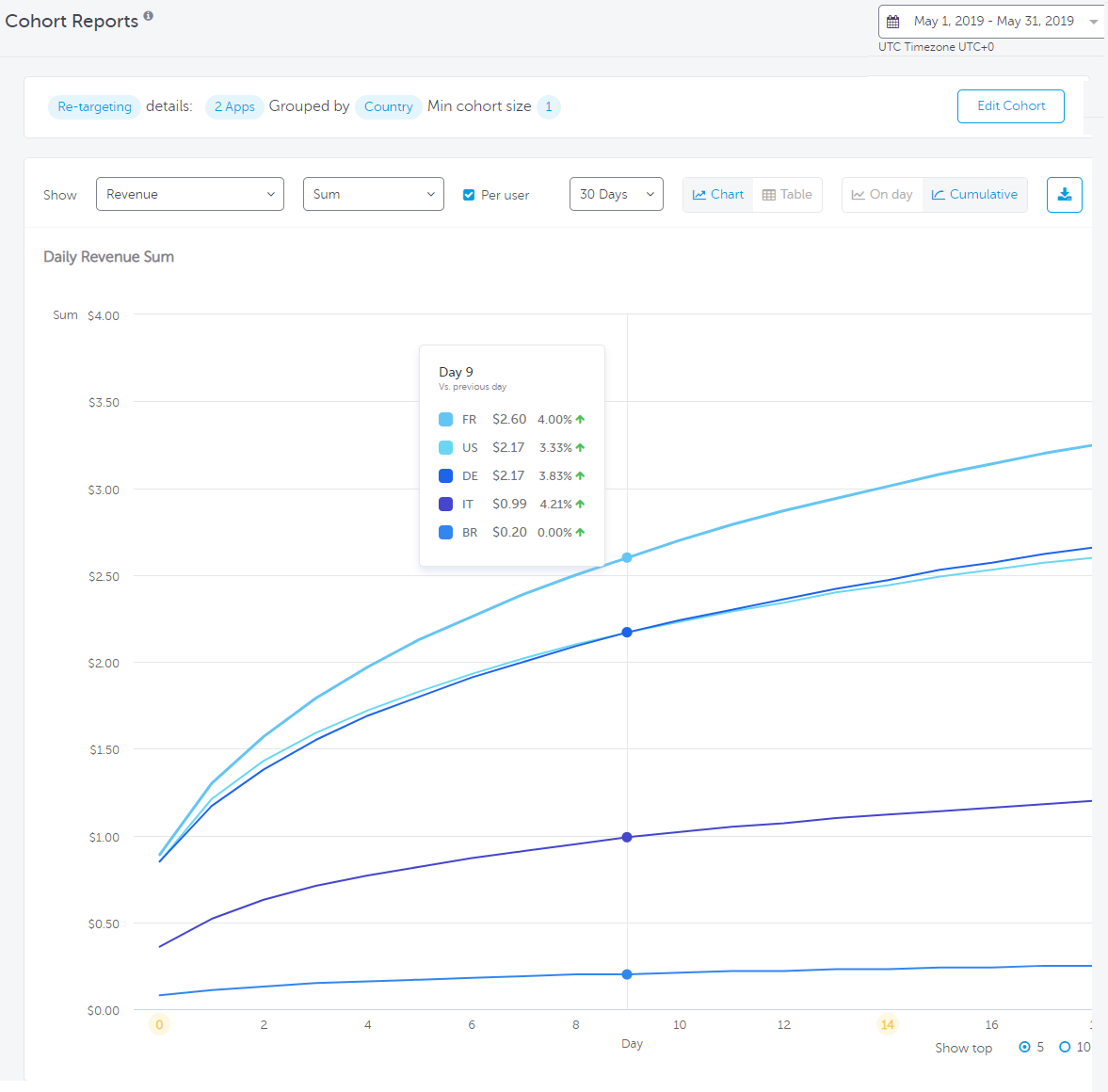The height and width of the screenshot is (1092, 1108).
Task: Uncheck the Per user checkbox
Action: click(x=469, y=195)
